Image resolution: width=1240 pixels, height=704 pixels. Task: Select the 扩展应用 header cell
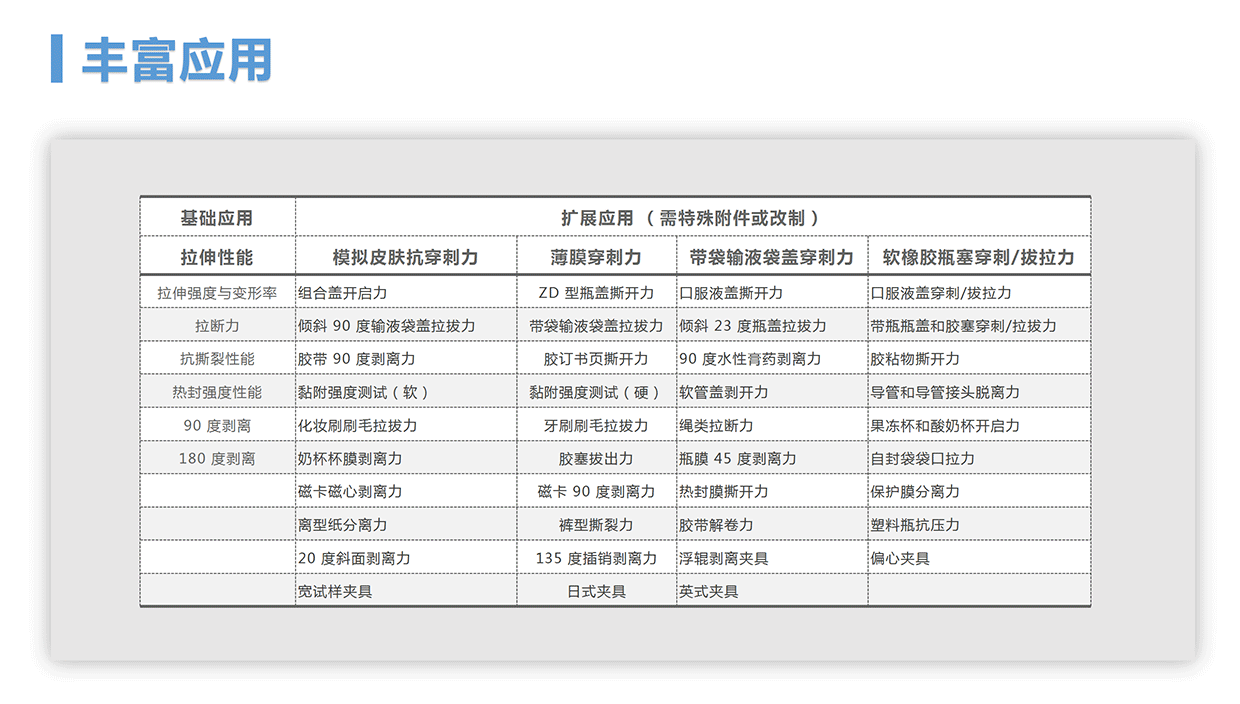pos(692,217)
